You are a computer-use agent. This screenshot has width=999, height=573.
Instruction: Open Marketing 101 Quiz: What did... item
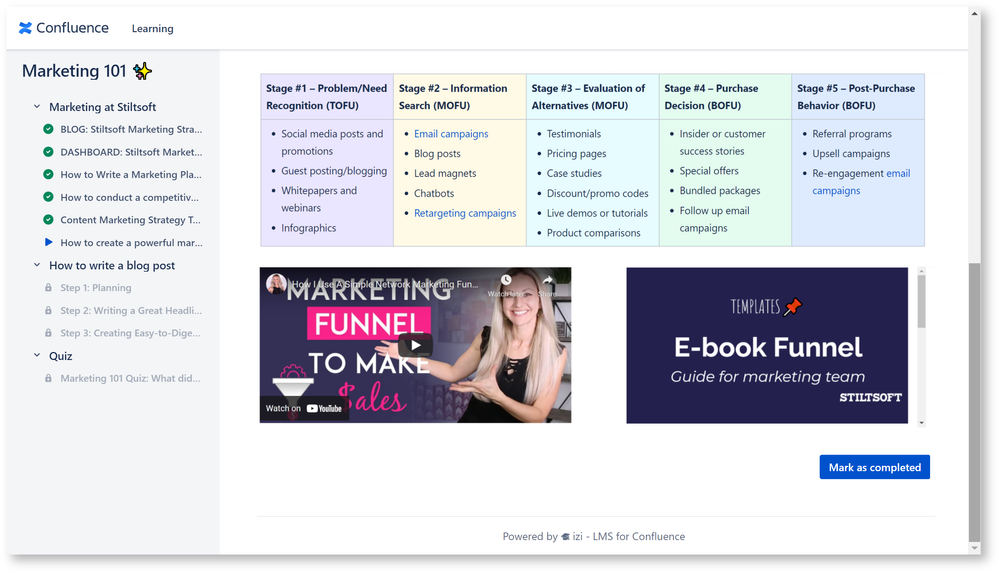coord(130,379)
